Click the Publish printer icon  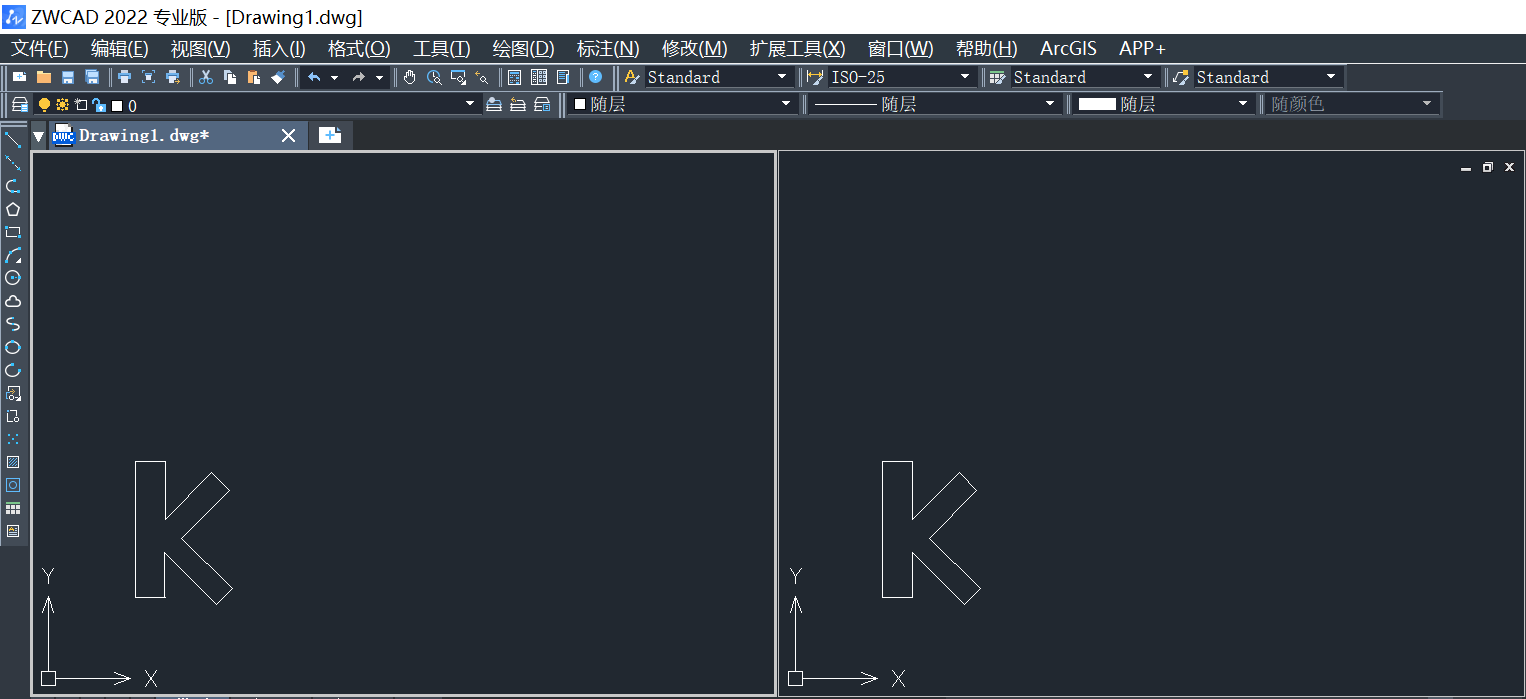(x=172, y=77)
